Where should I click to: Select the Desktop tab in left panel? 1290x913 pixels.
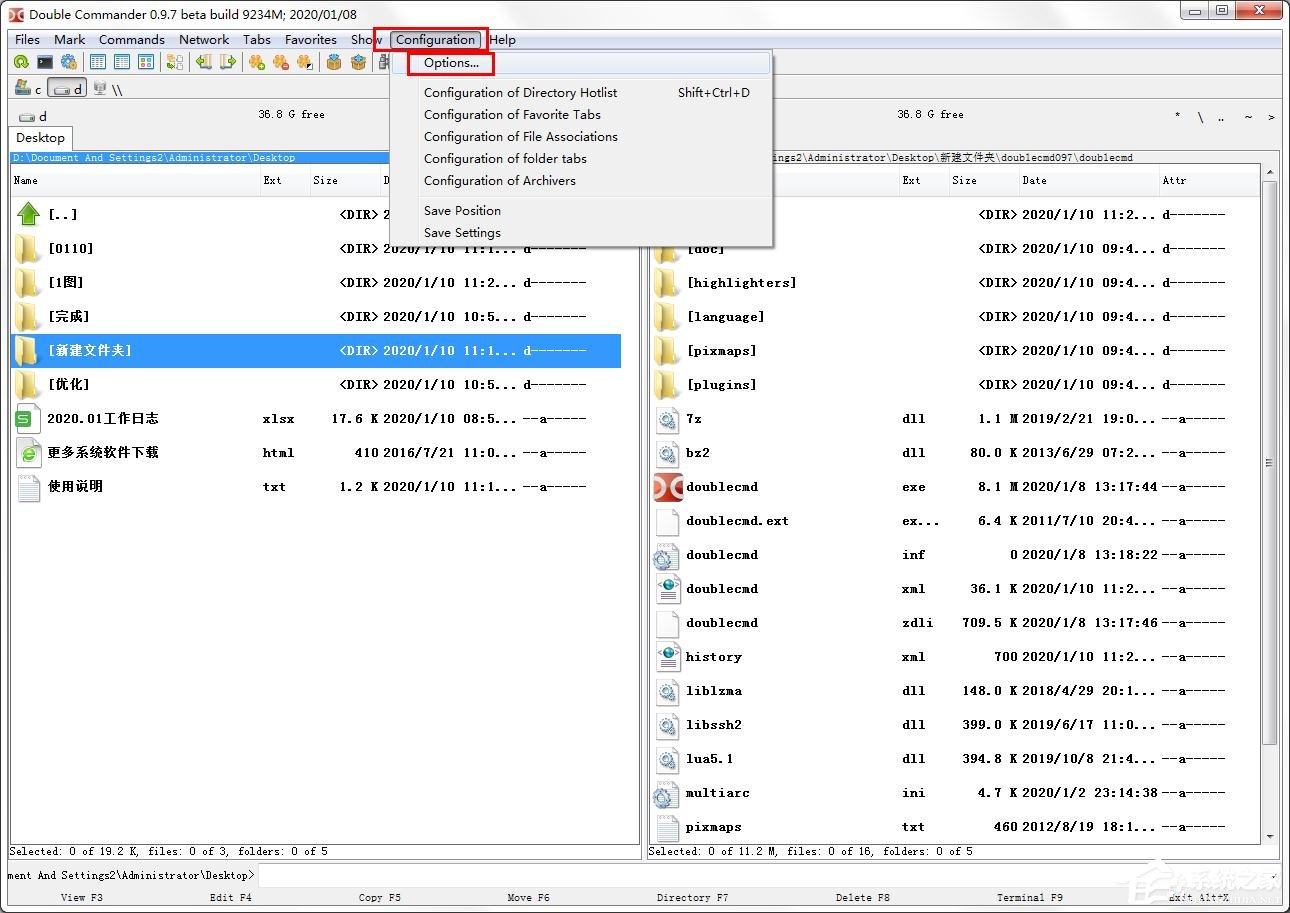click(x=40, y=138)
